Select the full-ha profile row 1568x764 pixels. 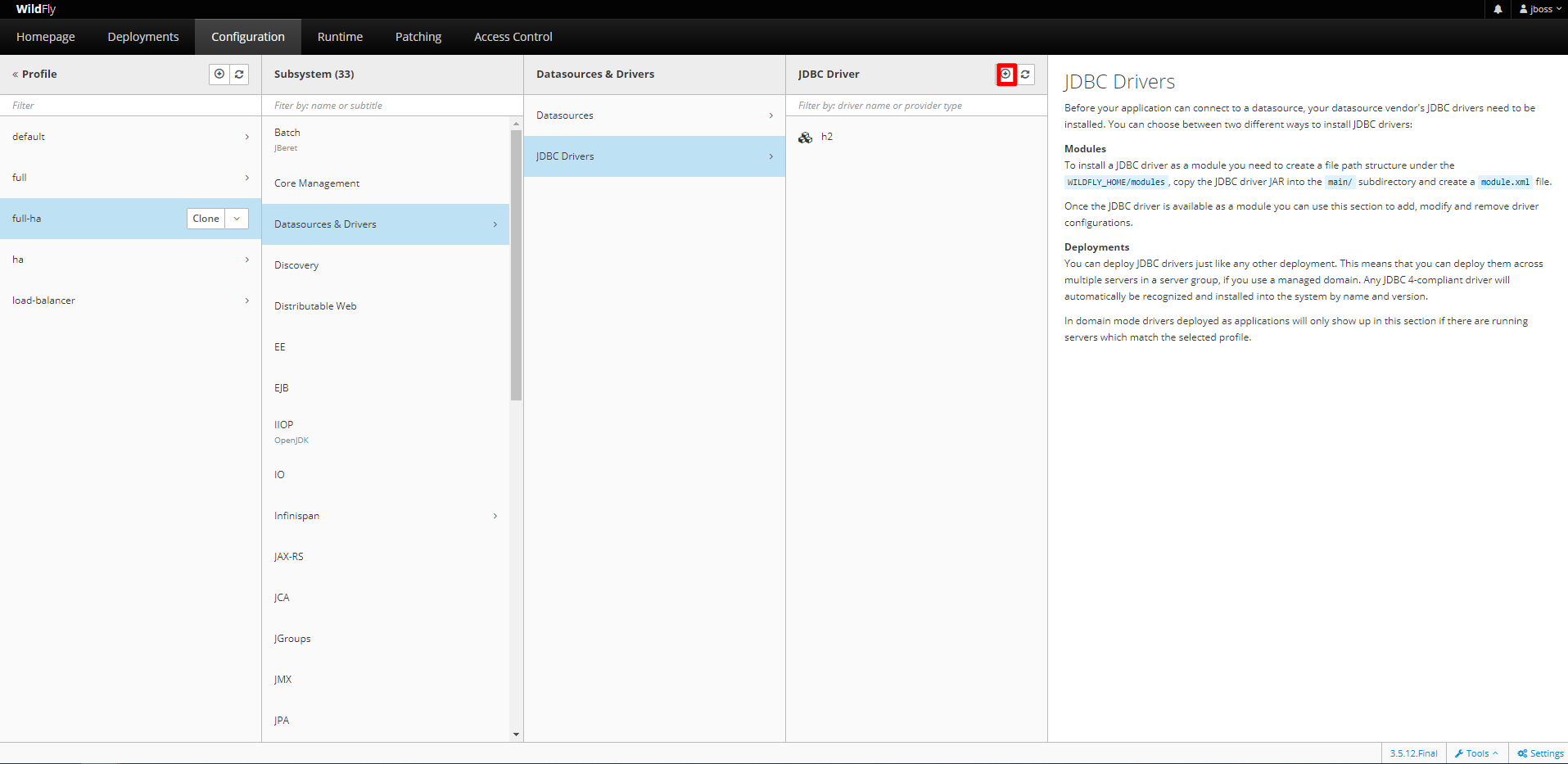(x=130, y=219)
